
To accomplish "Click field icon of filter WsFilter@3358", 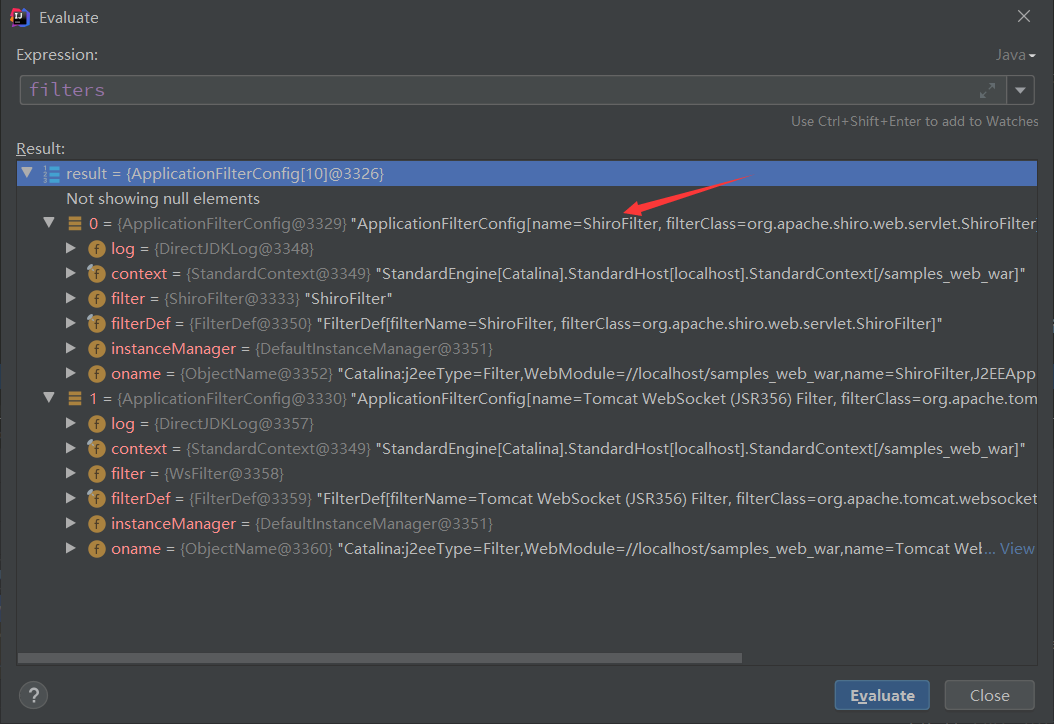I will (97, 474).
